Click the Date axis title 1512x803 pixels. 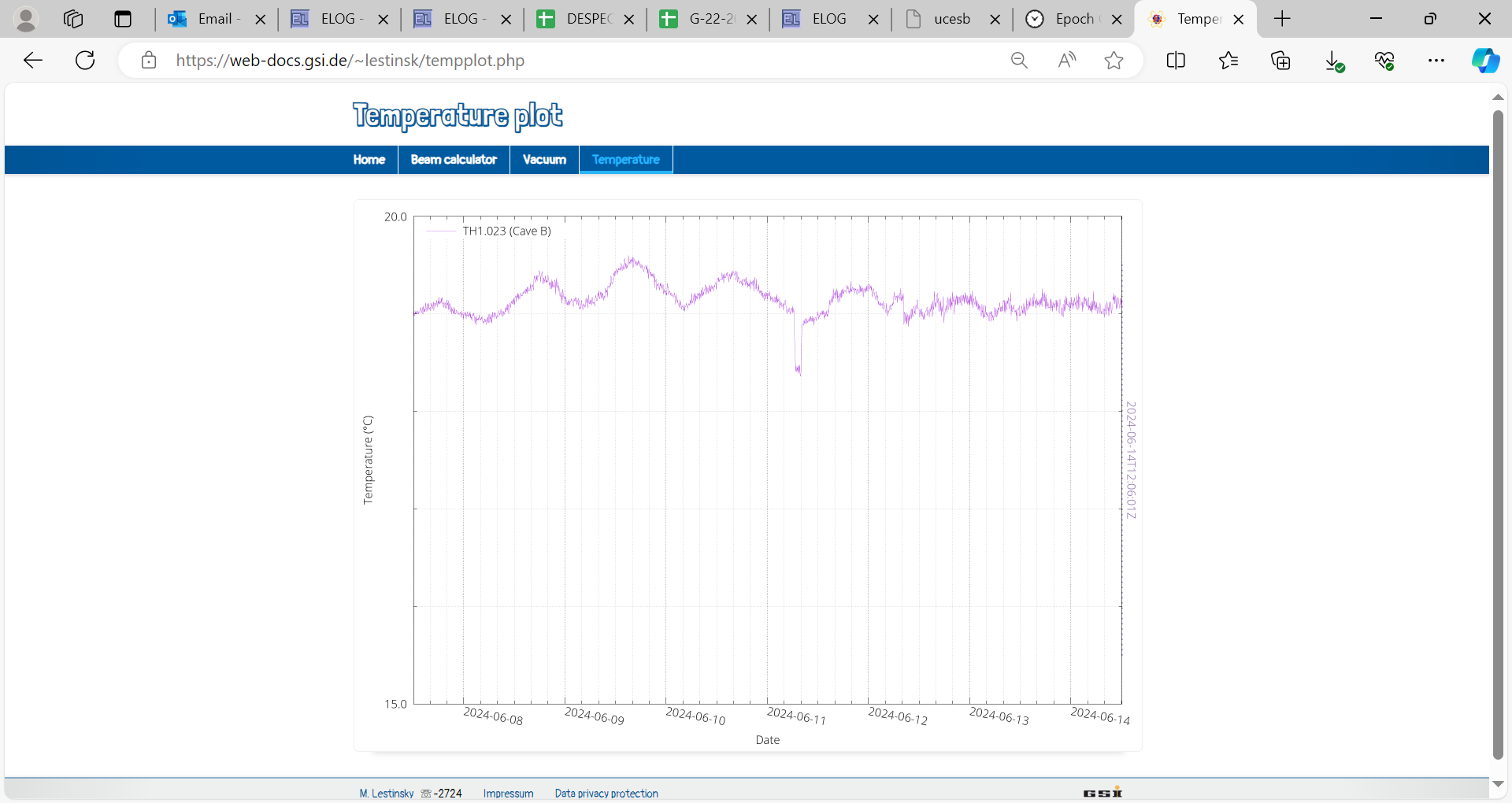pos(768,740)
